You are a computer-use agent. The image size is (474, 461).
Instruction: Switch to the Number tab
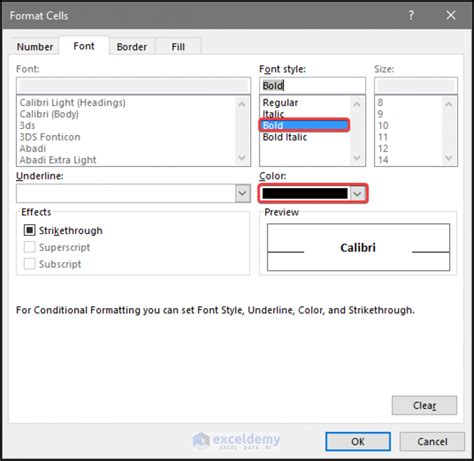tap(35, 47)
